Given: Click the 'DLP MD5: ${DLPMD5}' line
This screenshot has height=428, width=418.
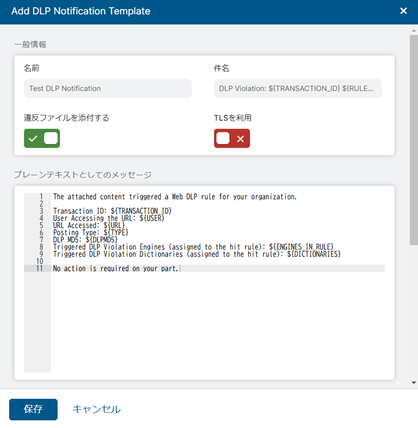Looking at the screenshot, I should pos(85,240).
